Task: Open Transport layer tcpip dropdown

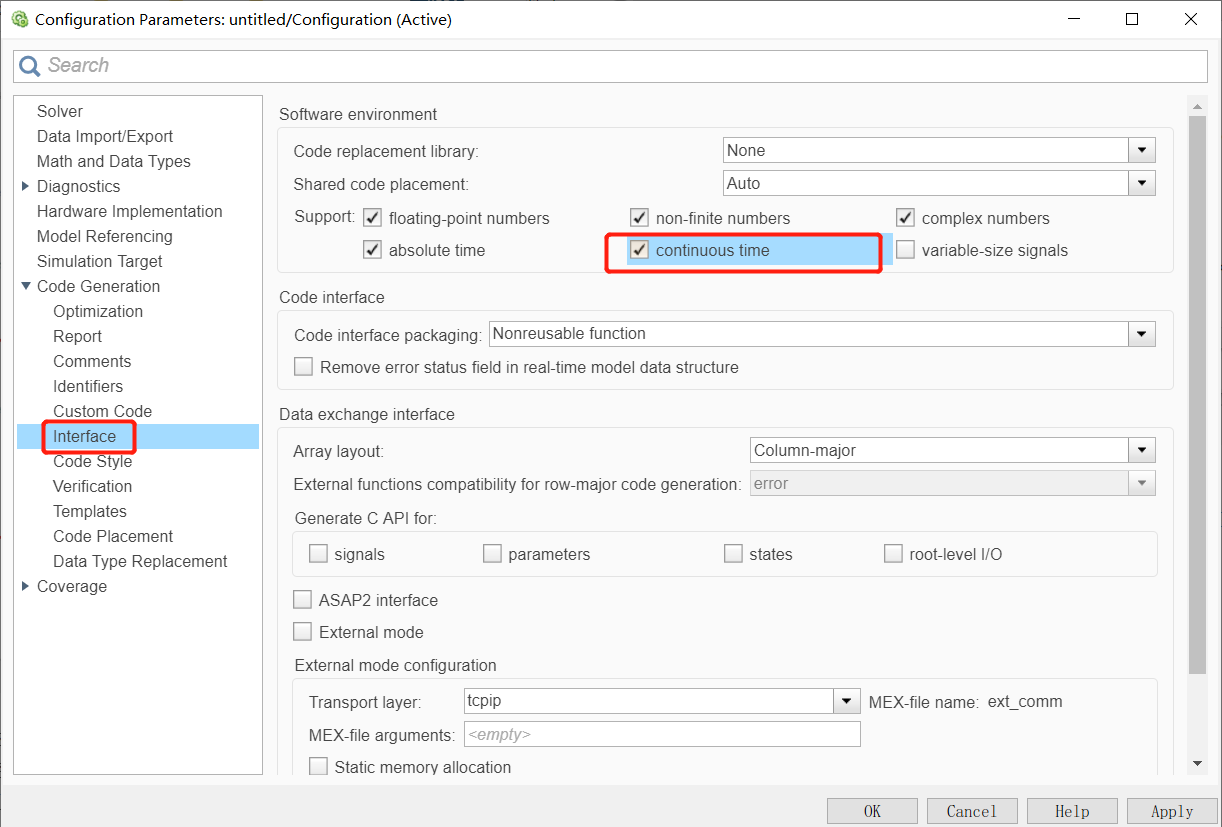Action: 848,702
